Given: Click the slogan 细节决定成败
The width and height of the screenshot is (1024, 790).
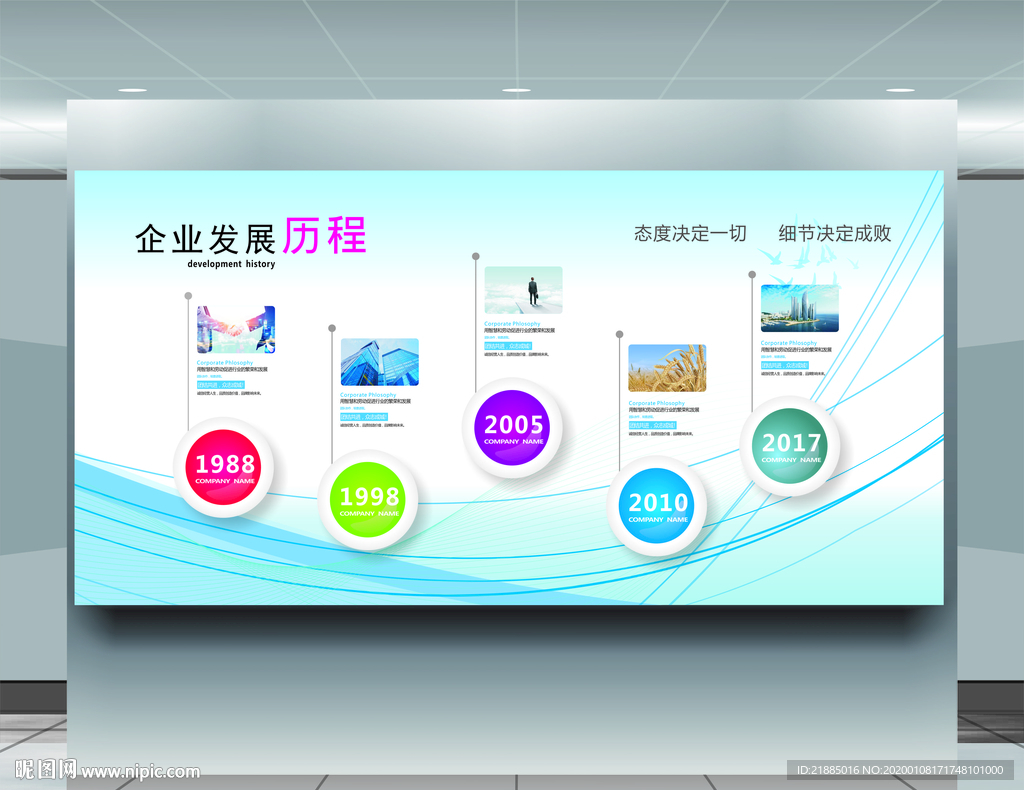Looking at the screenshot, I should pos(835,233).
